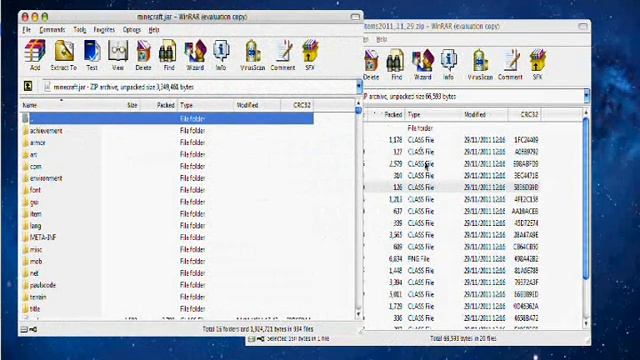Open Favorites menu in minecraft.jar window
This screenshot has width=640, height=360.
pos(104,30)
